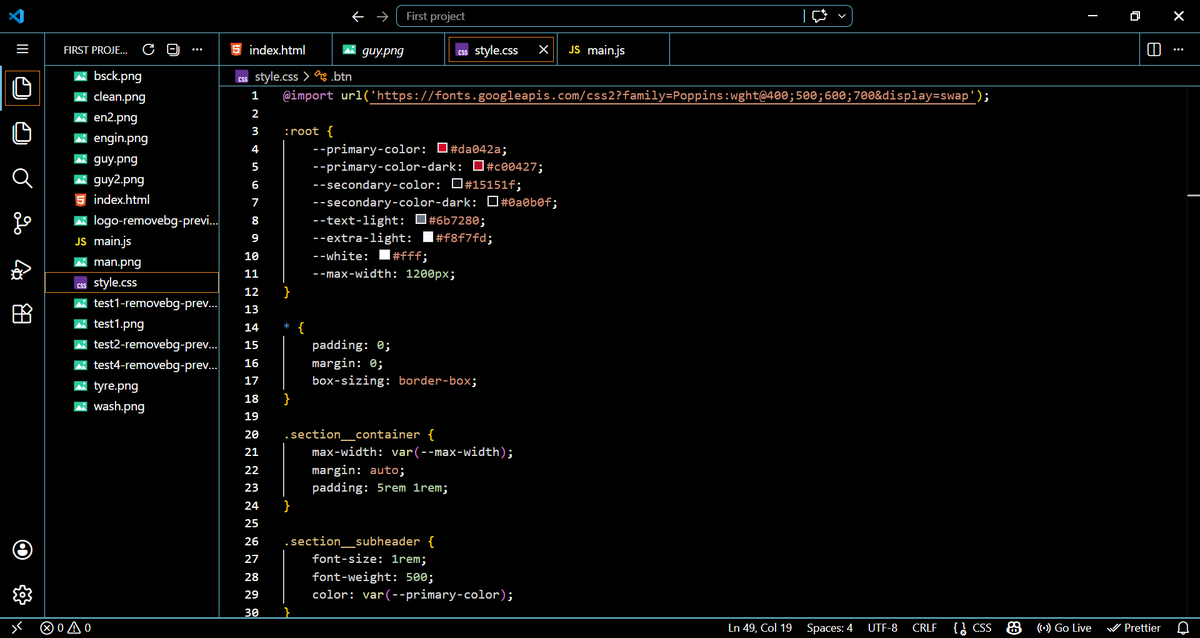Change indentation Spaces: 4
Image resolution: width=1200 pixels, height=638 pixels.
[x=830, y=627]
